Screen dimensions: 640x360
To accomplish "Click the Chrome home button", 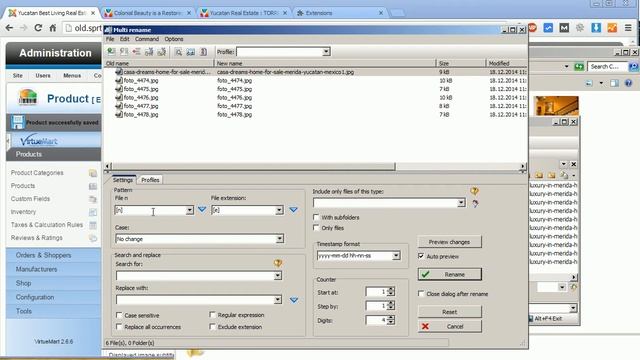I will [53, 28].
